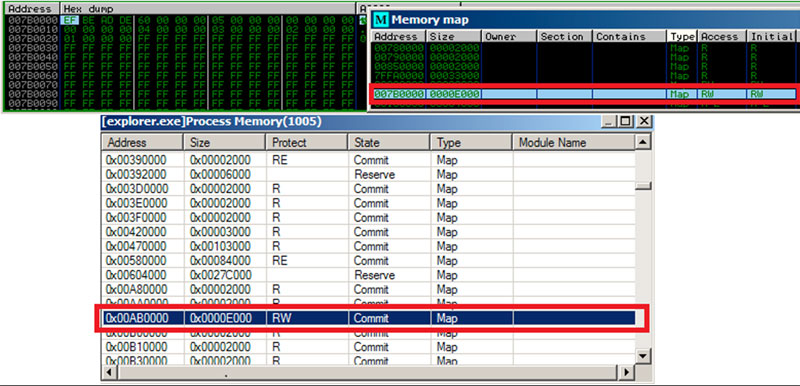Sort Process Memory list by Size column
The image size is (800, 386).
[224, 143]
